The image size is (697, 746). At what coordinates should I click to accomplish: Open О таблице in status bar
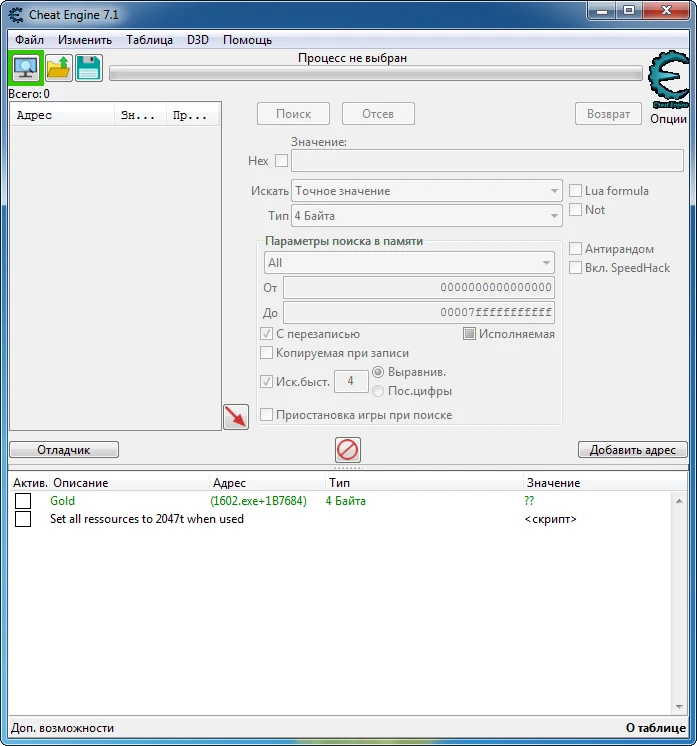pyautogui.click(x=656, y=728)
